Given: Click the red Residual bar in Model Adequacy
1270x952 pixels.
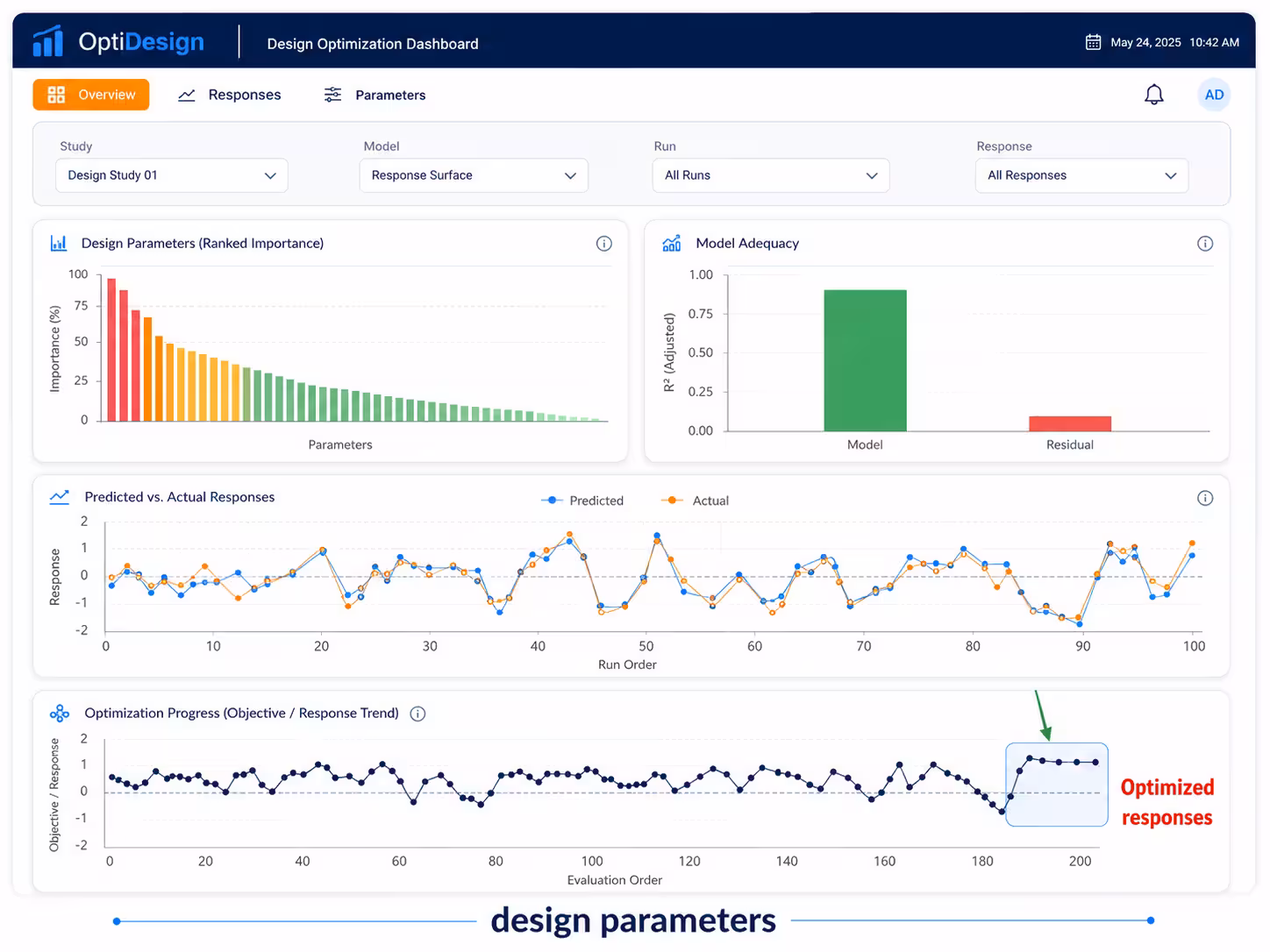Looking at the screenshot, I should coord(1070,423).
